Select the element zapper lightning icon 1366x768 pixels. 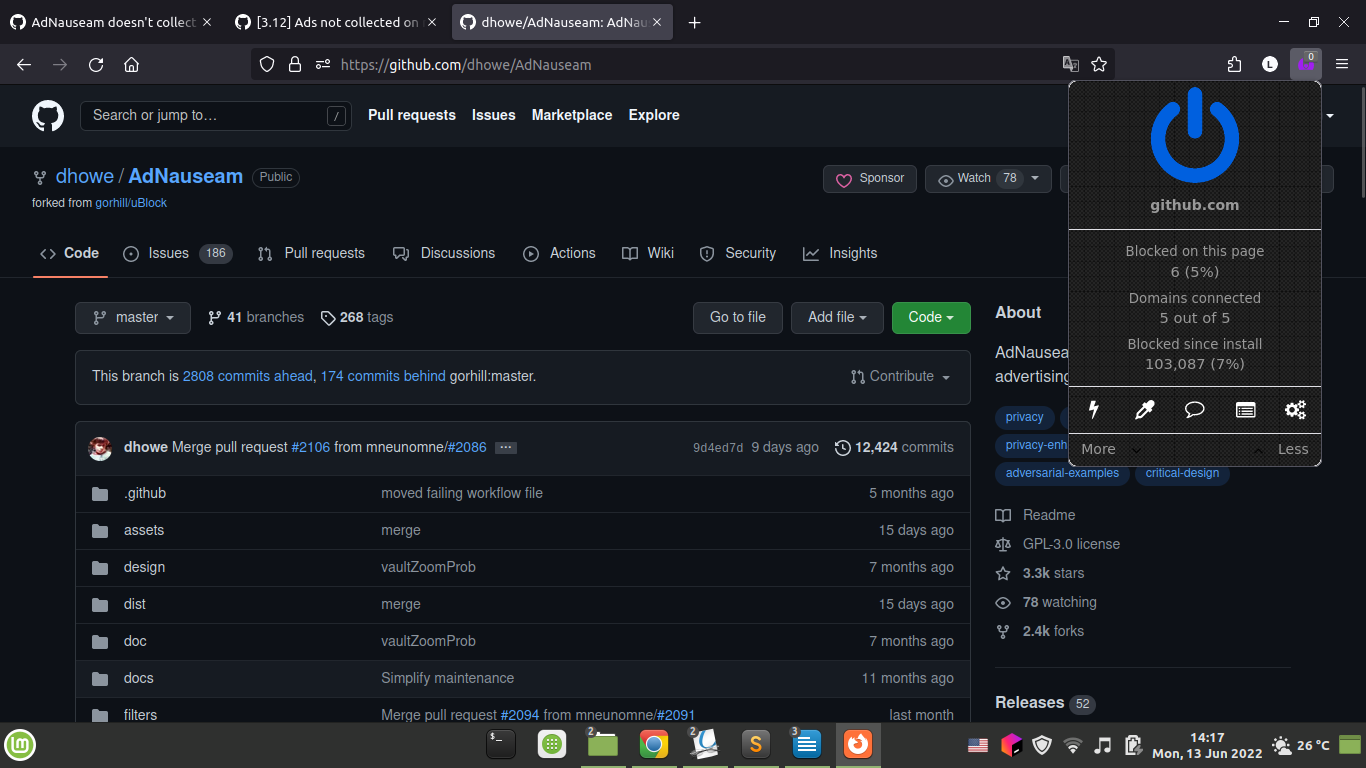click(1094, 410)
